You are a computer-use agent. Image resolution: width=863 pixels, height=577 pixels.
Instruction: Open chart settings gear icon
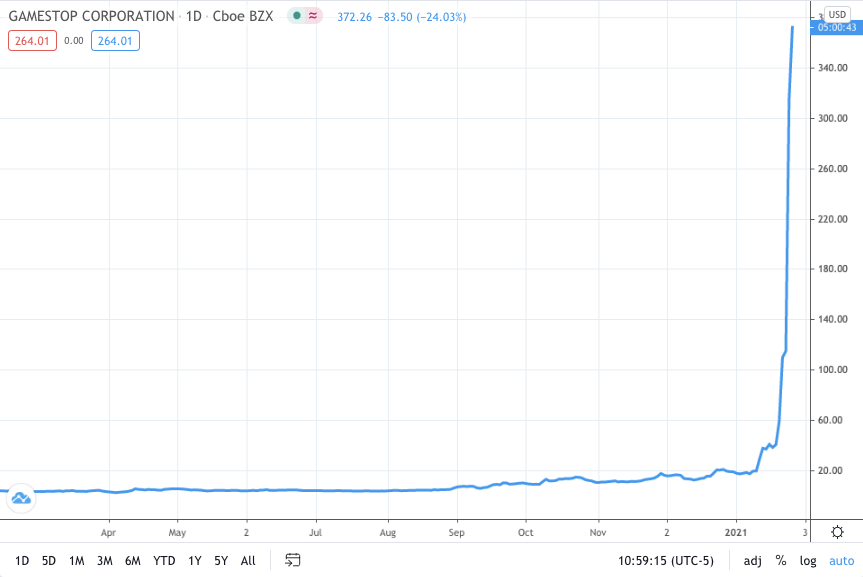[x=837, y=532]
